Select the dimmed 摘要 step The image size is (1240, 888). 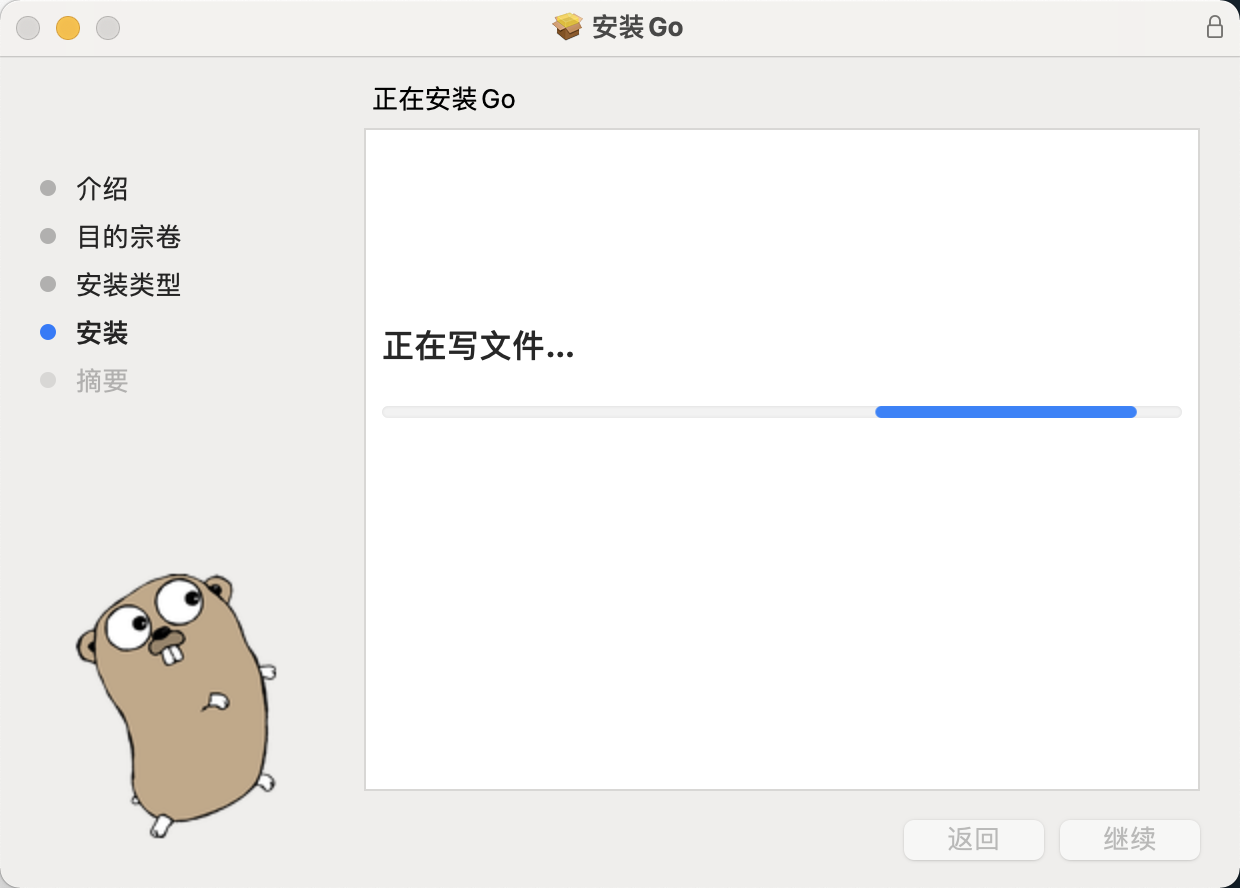102,381
